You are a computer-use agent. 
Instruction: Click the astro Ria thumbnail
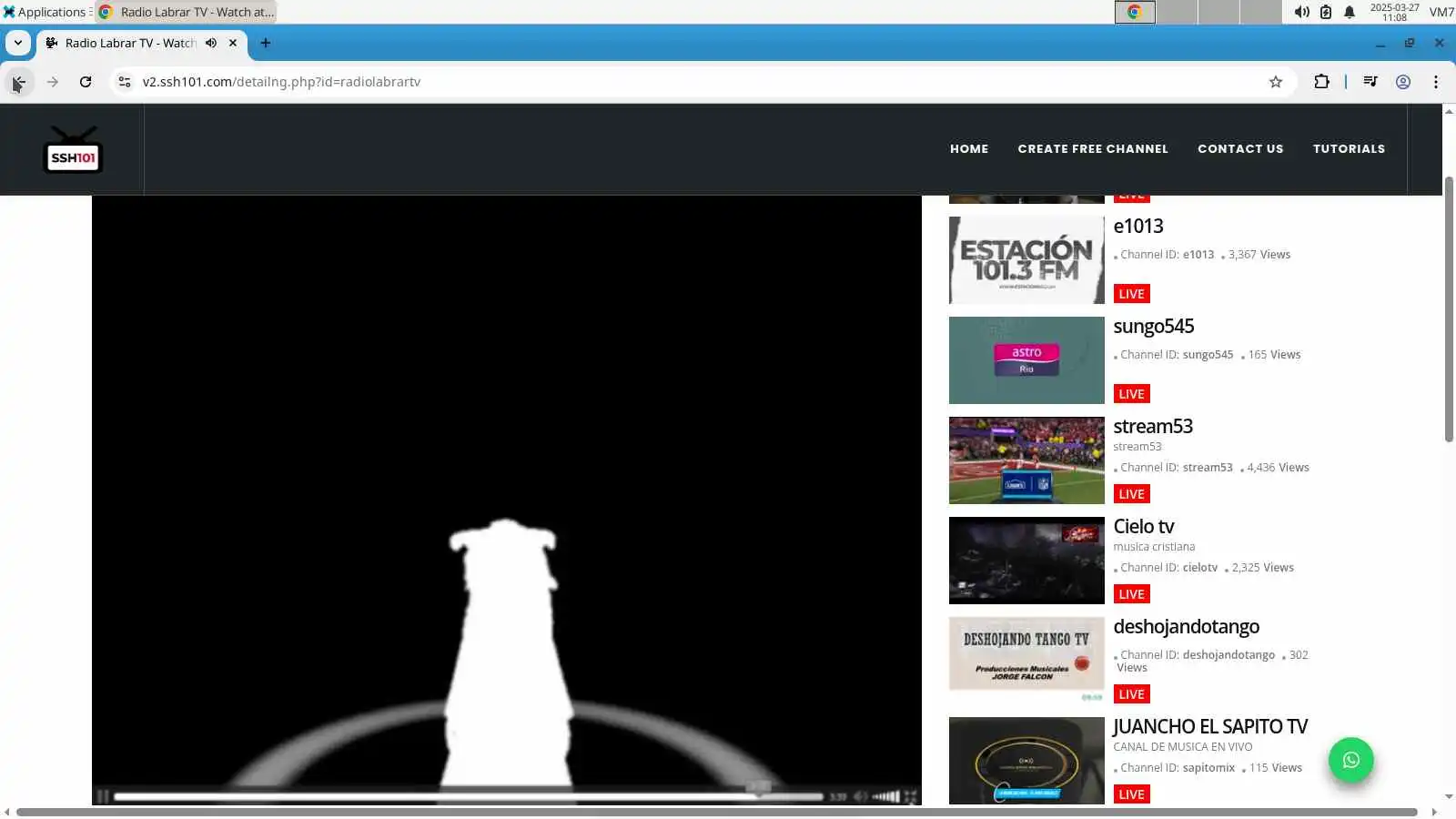coord(1026,360)
